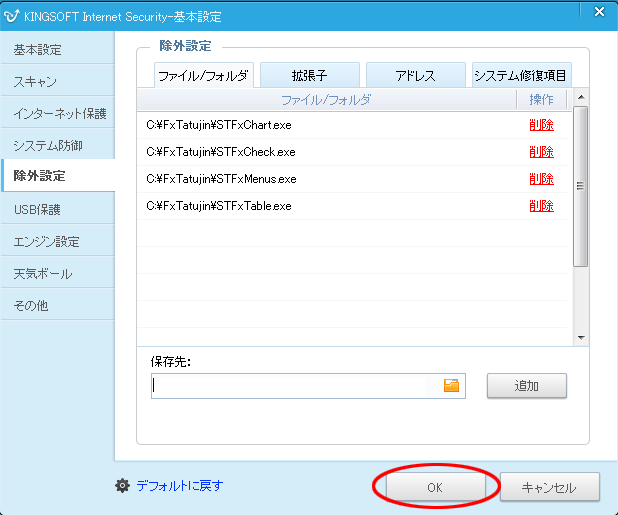Select row C:¥FxTatujin¥STFxMenus.exe
This screenshot has width=618, height=515.
click(x=352, y=179)
